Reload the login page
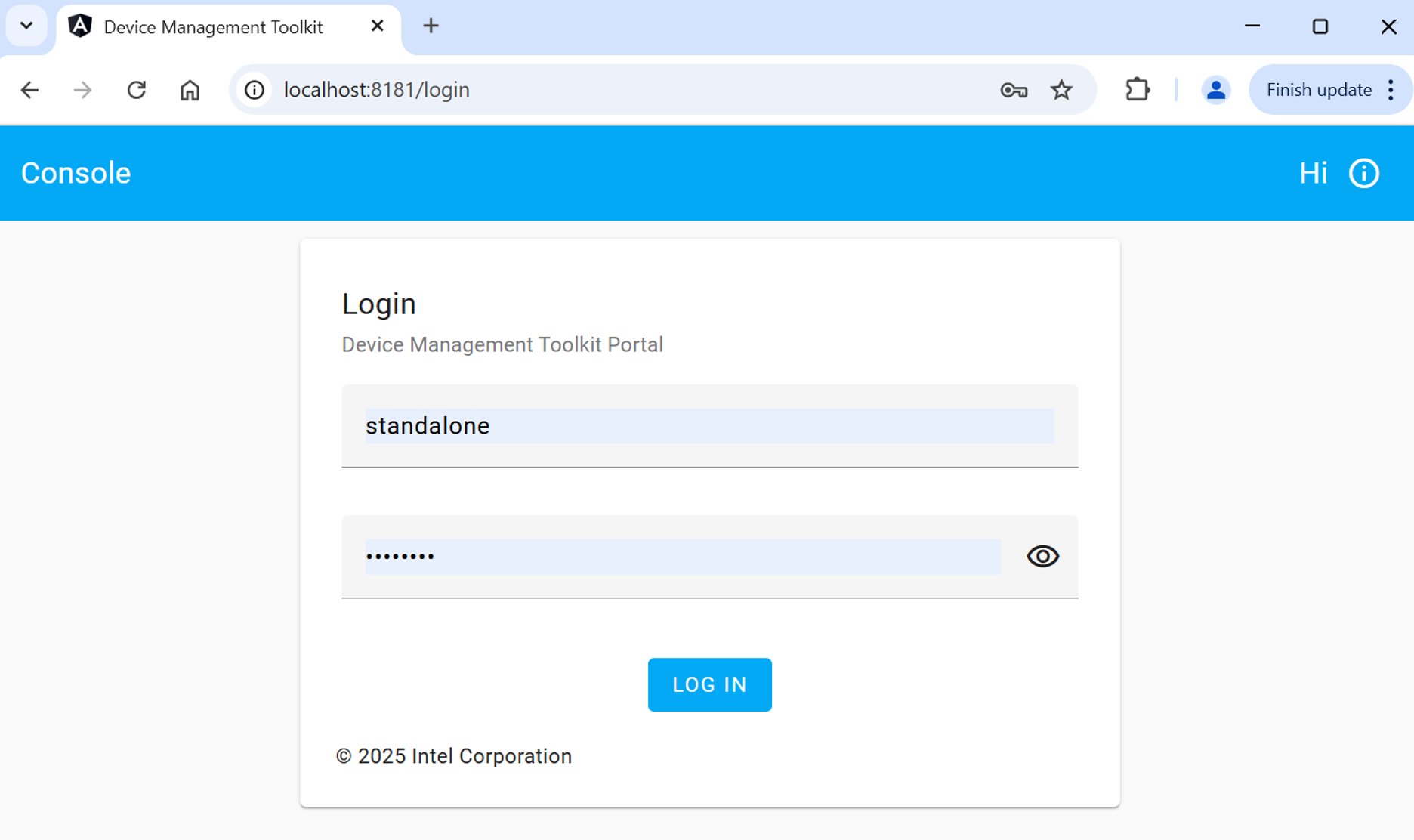Screen dimensions: 1414x840 (137, 89)
